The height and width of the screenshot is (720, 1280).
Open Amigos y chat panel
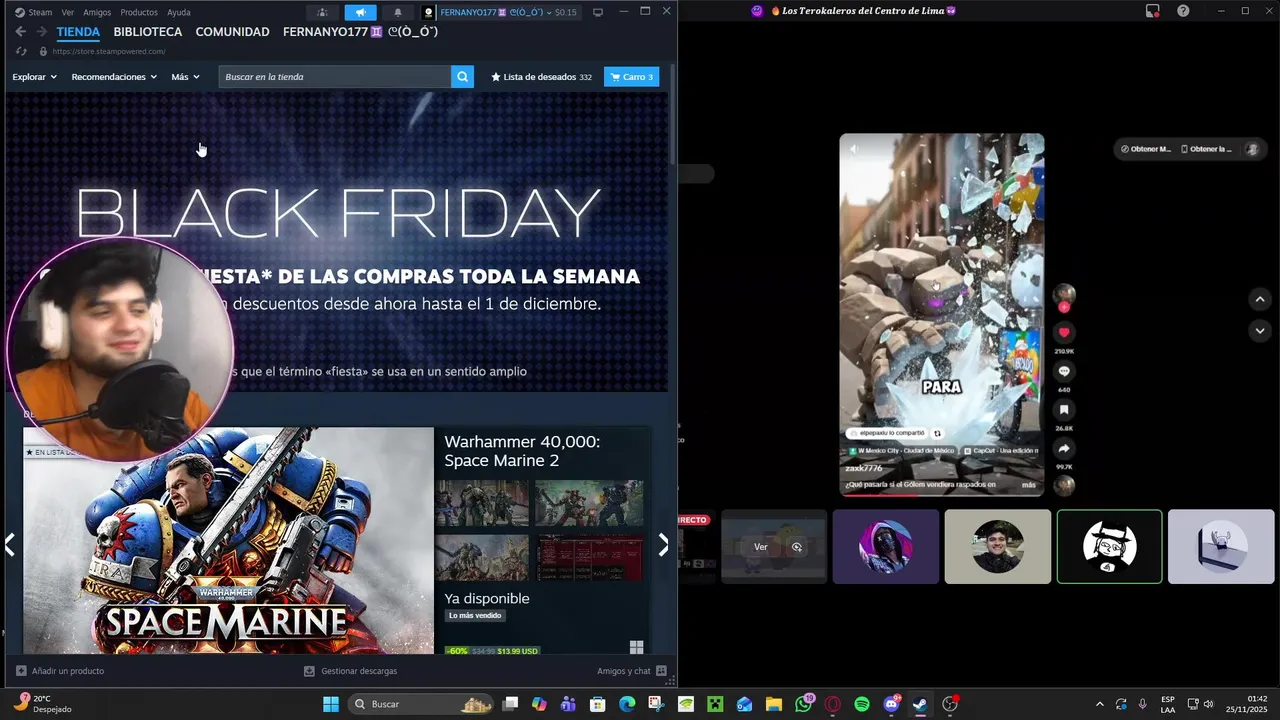tap(632, 671)
